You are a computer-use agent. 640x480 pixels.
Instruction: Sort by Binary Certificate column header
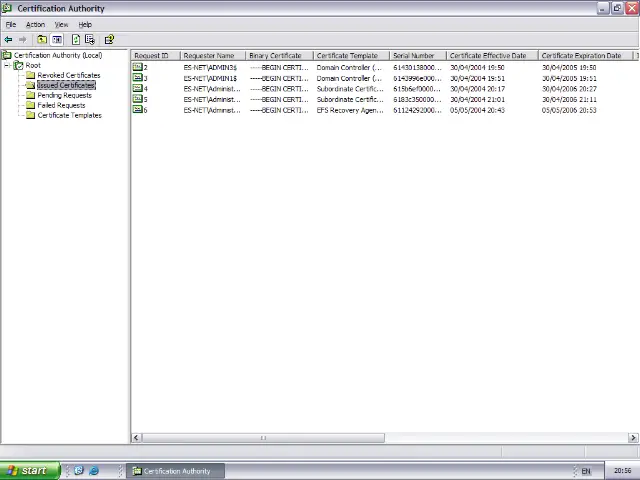click(x=280, y=56)
